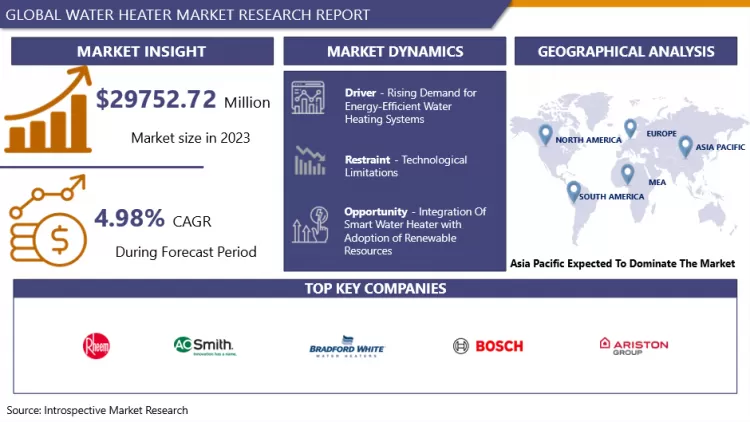Click the Rheem red logo

(x=96, y=345)
